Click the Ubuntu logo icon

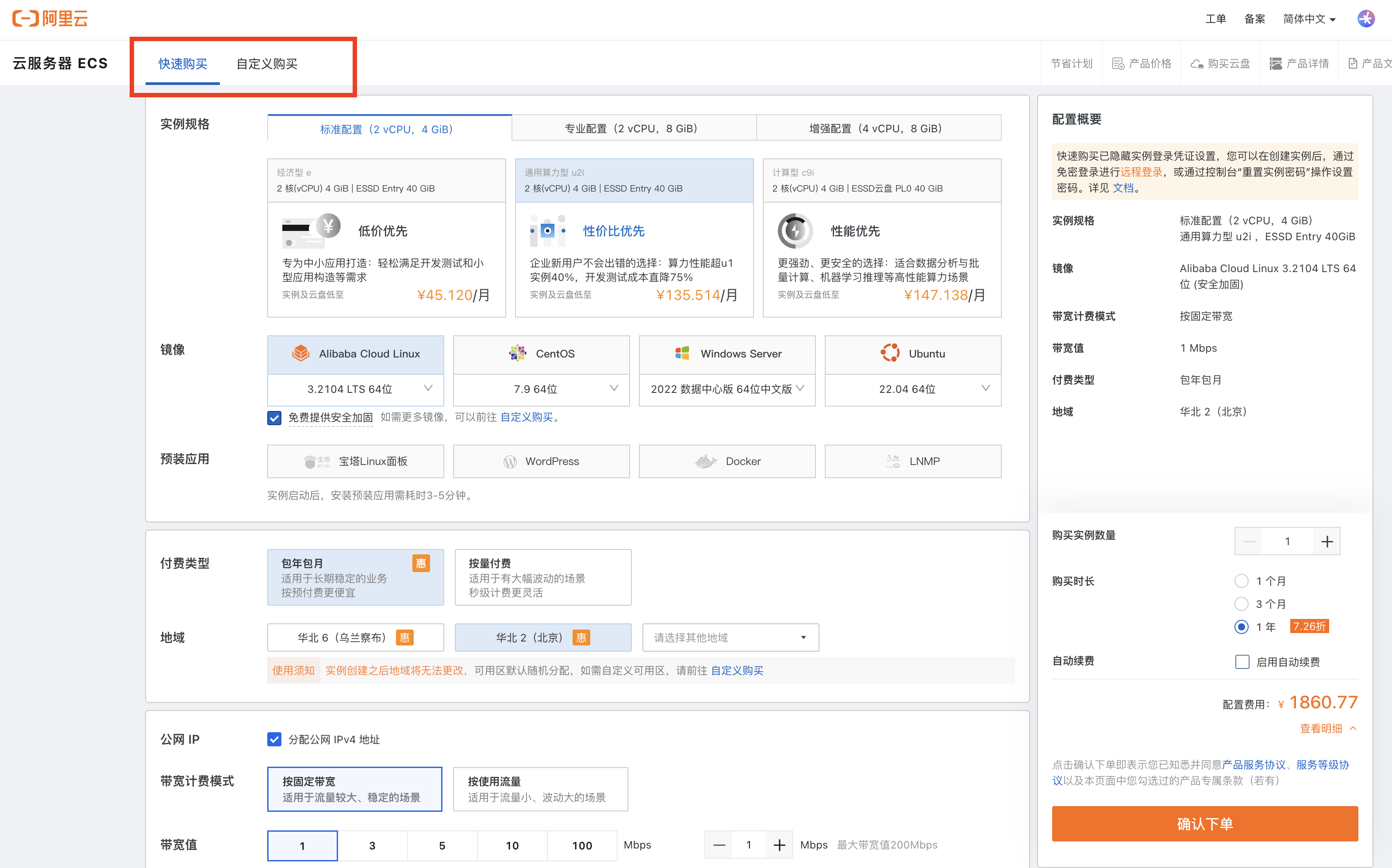pos(890,353)
